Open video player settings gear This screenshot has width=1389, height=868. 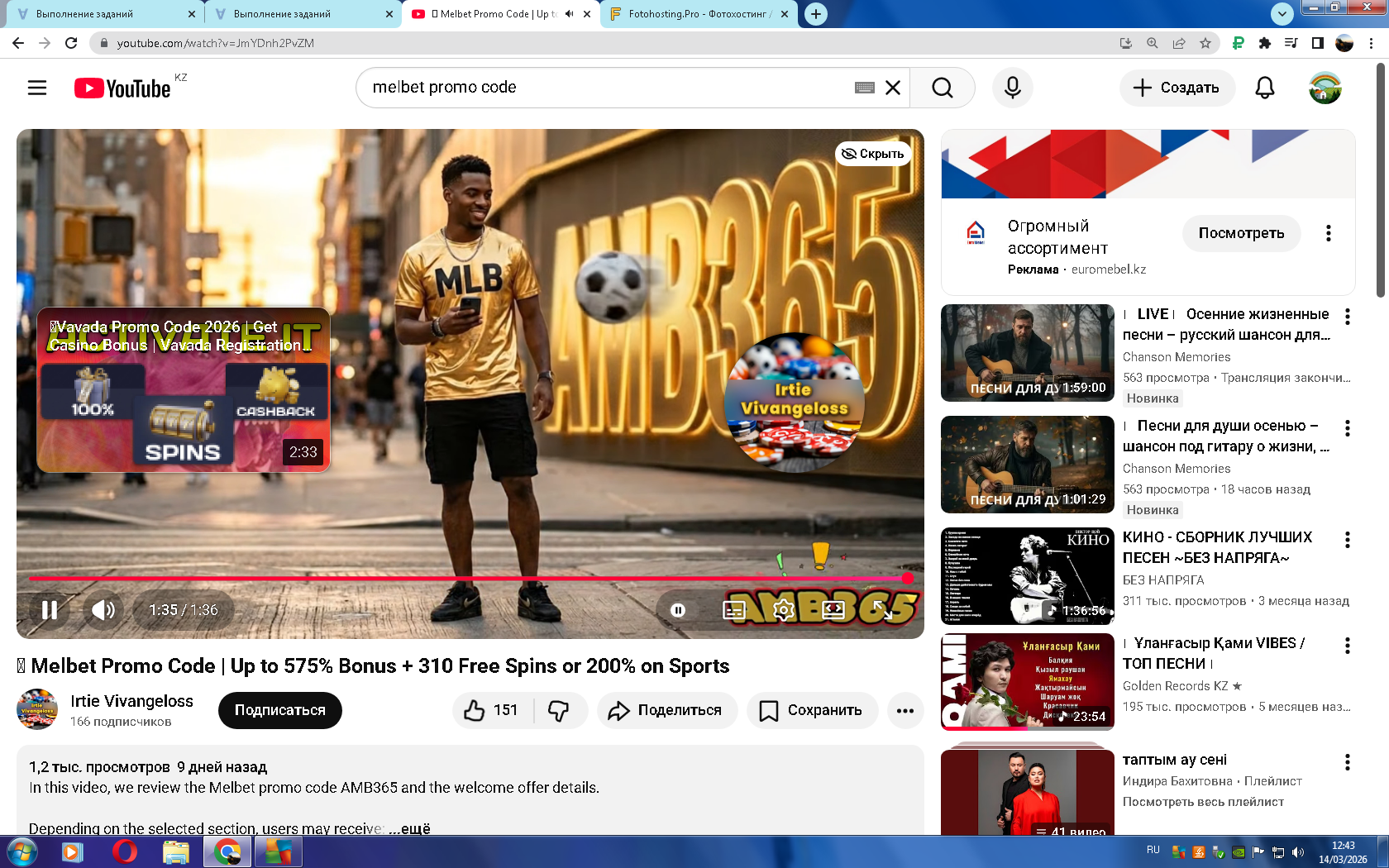[x=783, y=610]
